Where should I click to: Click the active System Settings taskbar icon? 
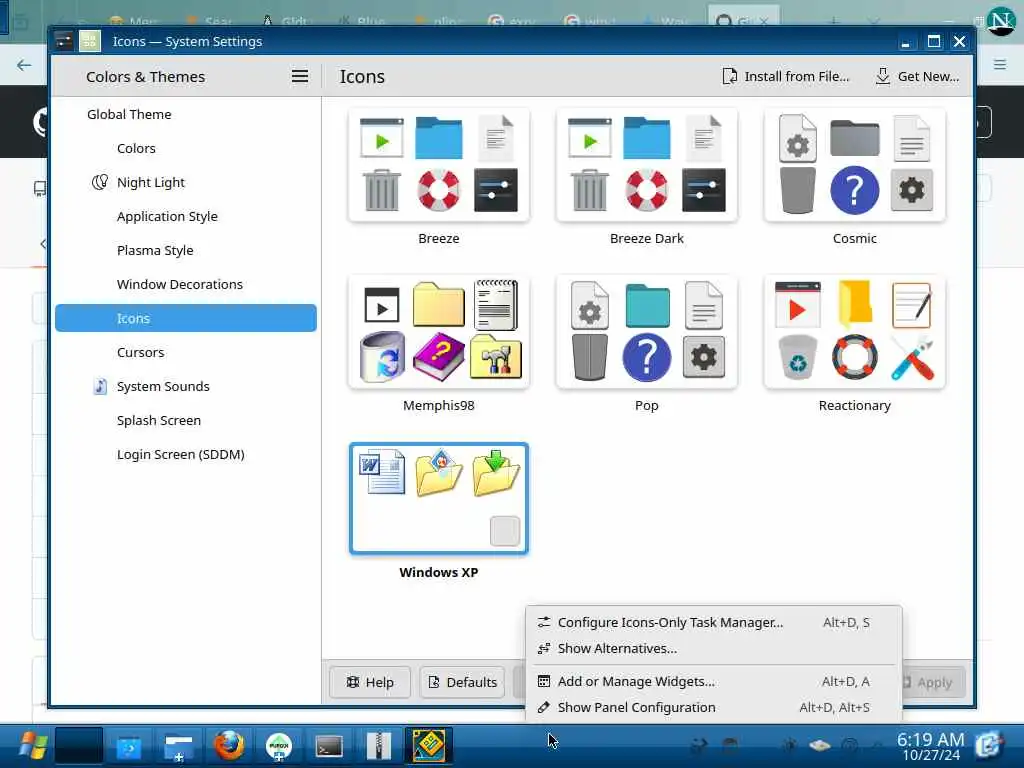[x=428, y=745]
